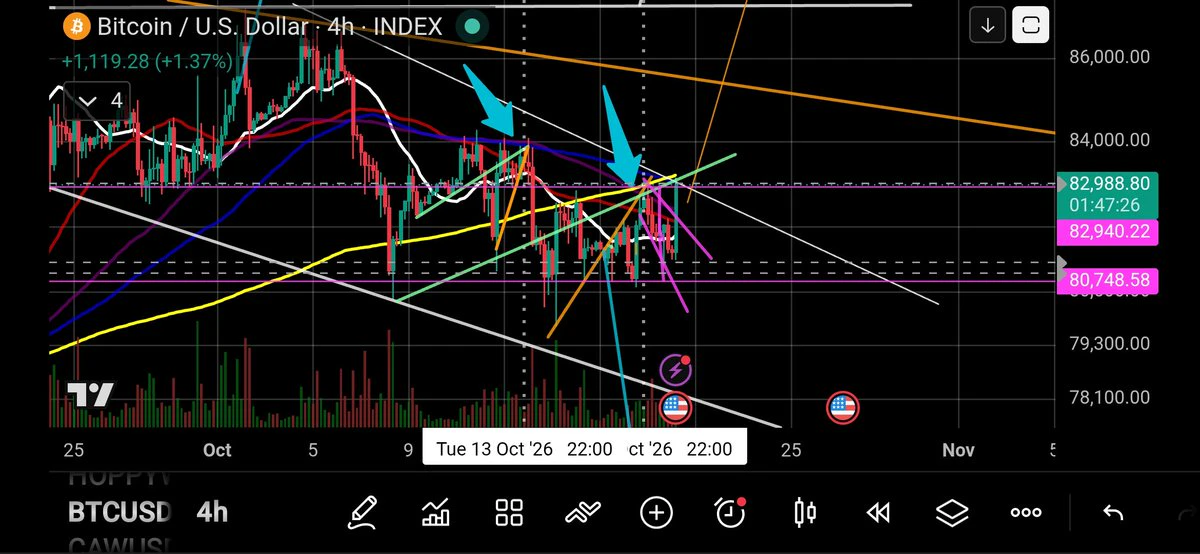
Task: Open the alerts clock icon
Action: pos(731,512)
